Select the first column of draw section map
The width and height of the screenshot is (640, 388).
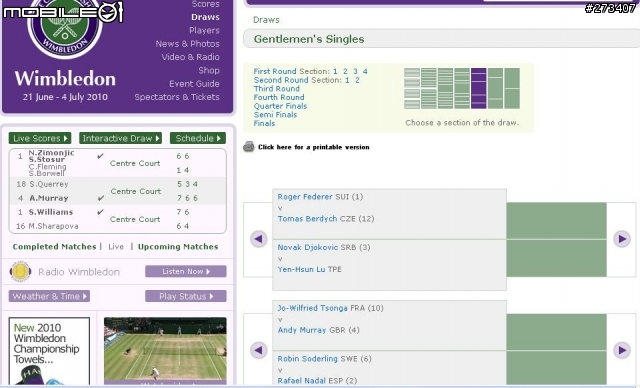[412, 89]
